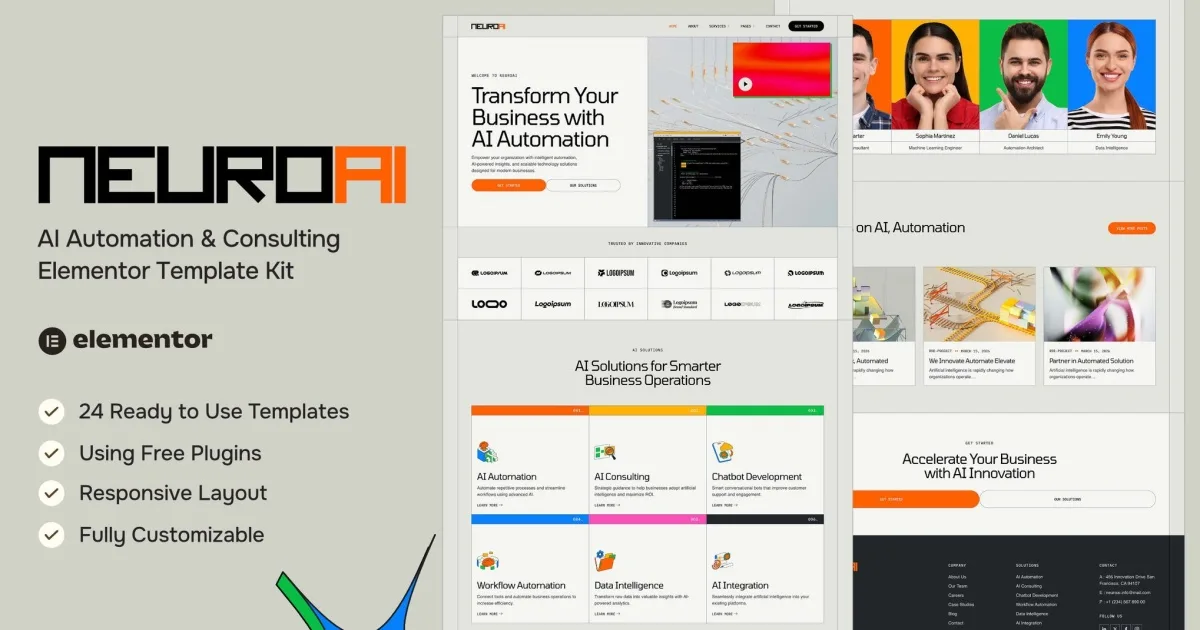Click Learn More under AI Consulting
This screenshot has width=1200, height=630.
pyautogui.click(x=607, y=505)
